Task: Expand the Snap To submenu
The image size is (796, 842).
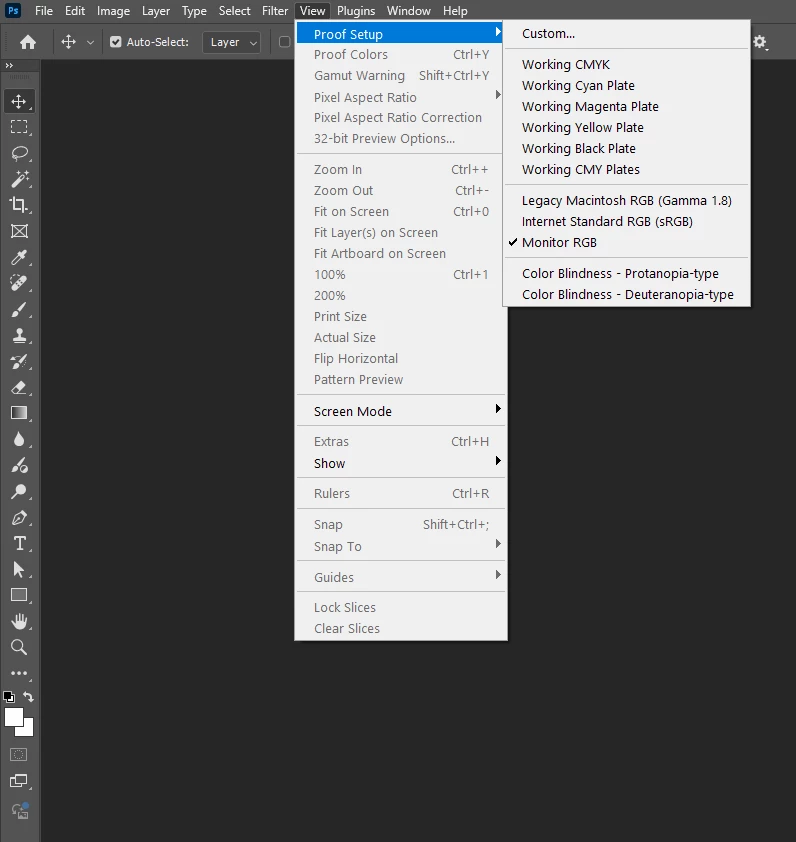Action: click(401, 546)
